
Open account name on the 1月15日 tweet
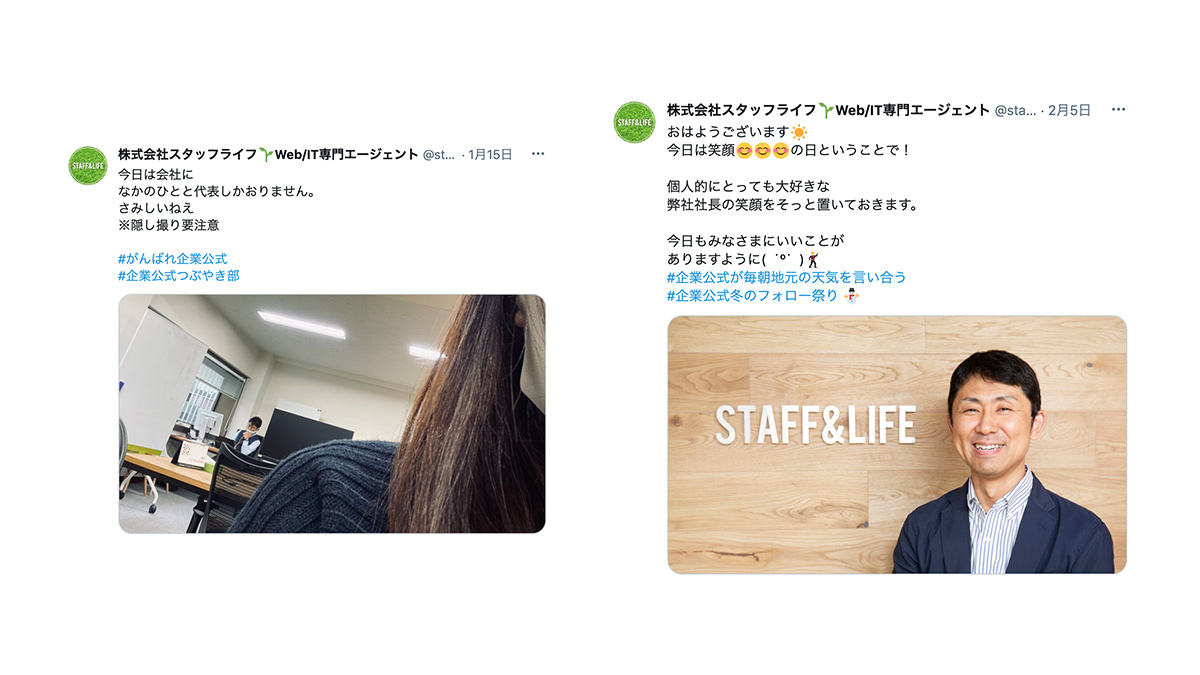pyautogui.click(x=268, y=154)
